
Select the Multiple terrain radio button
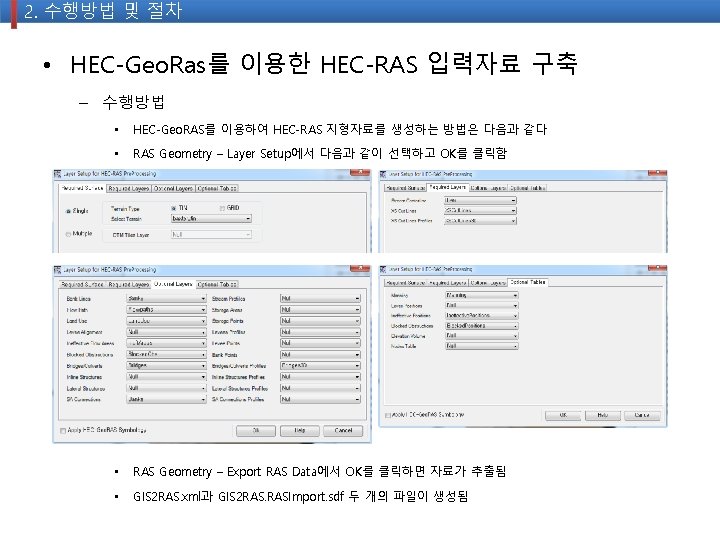(68, 234)
